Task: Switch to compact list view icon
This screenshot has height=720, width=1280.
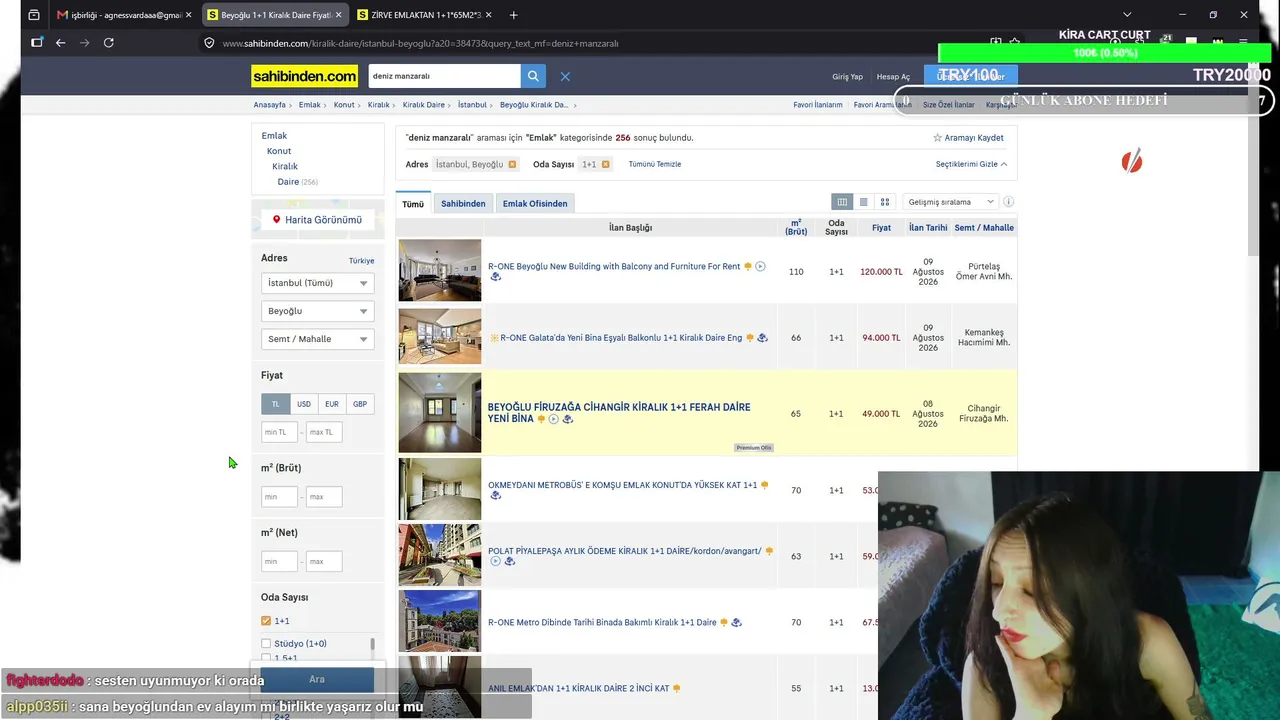Action: click(x=863, y=202)
